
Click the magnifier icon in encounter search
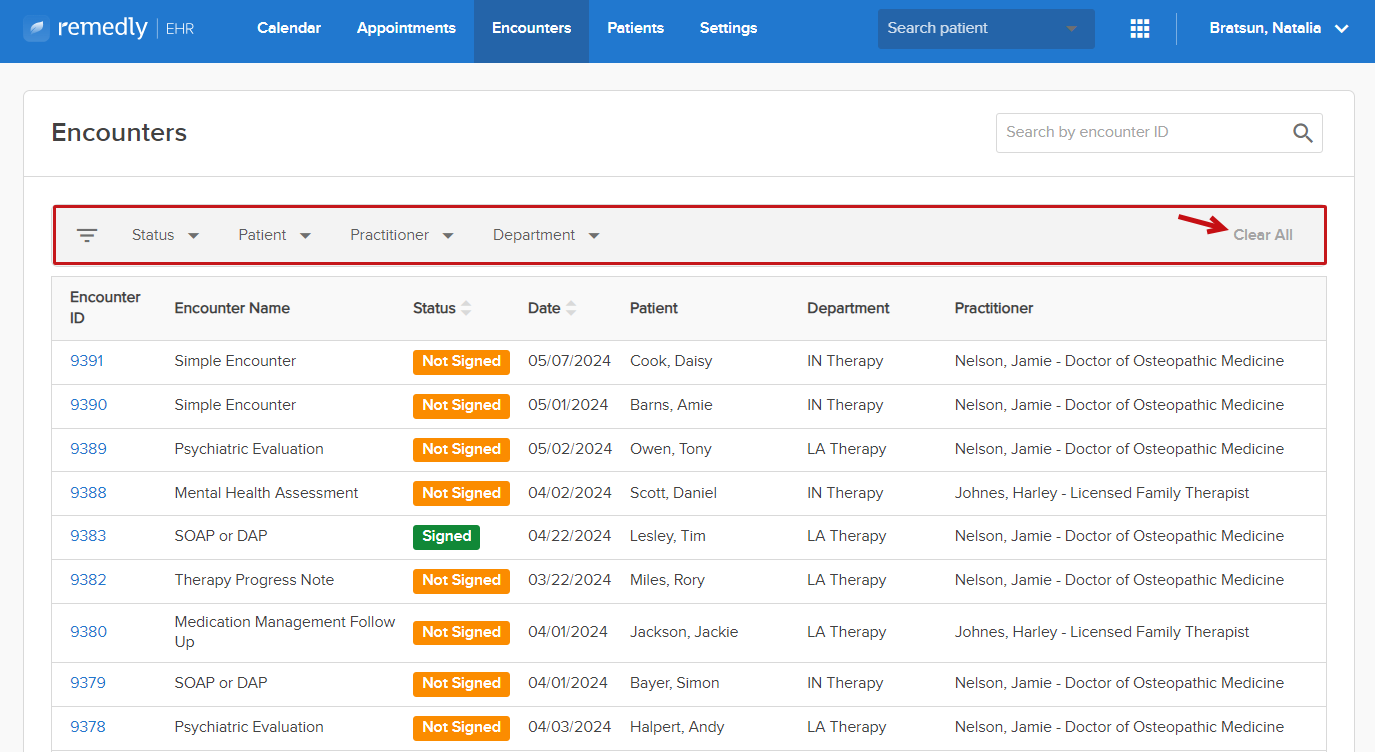tap(1302, 133)
